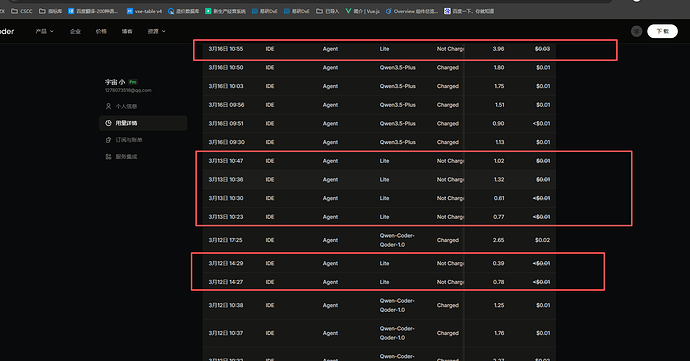Click the 3月16日 09:30 timestamp cell
690x361 pixels.
pyautogui.click(x=227, y=142)
